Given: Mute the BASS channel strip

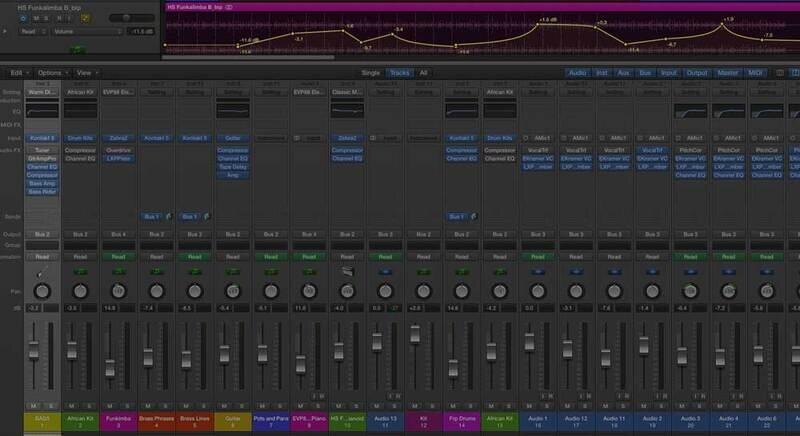Looking at the screenshot, I should click(34, 406).
